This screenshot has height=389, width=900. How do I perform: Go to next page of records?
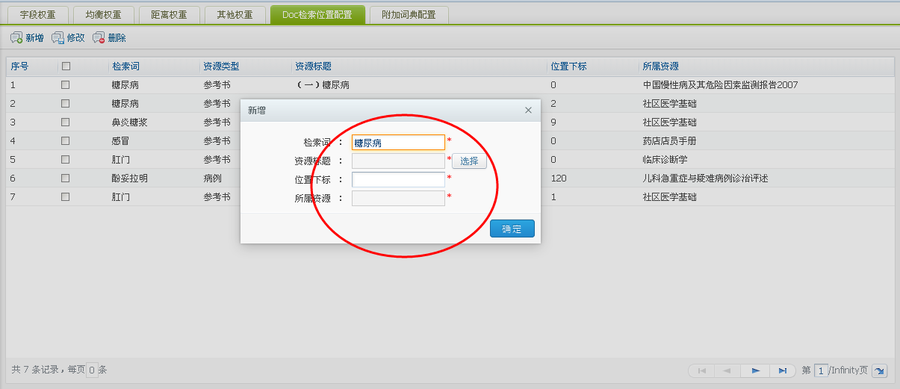pyautogui.click(x=755, y=371)
